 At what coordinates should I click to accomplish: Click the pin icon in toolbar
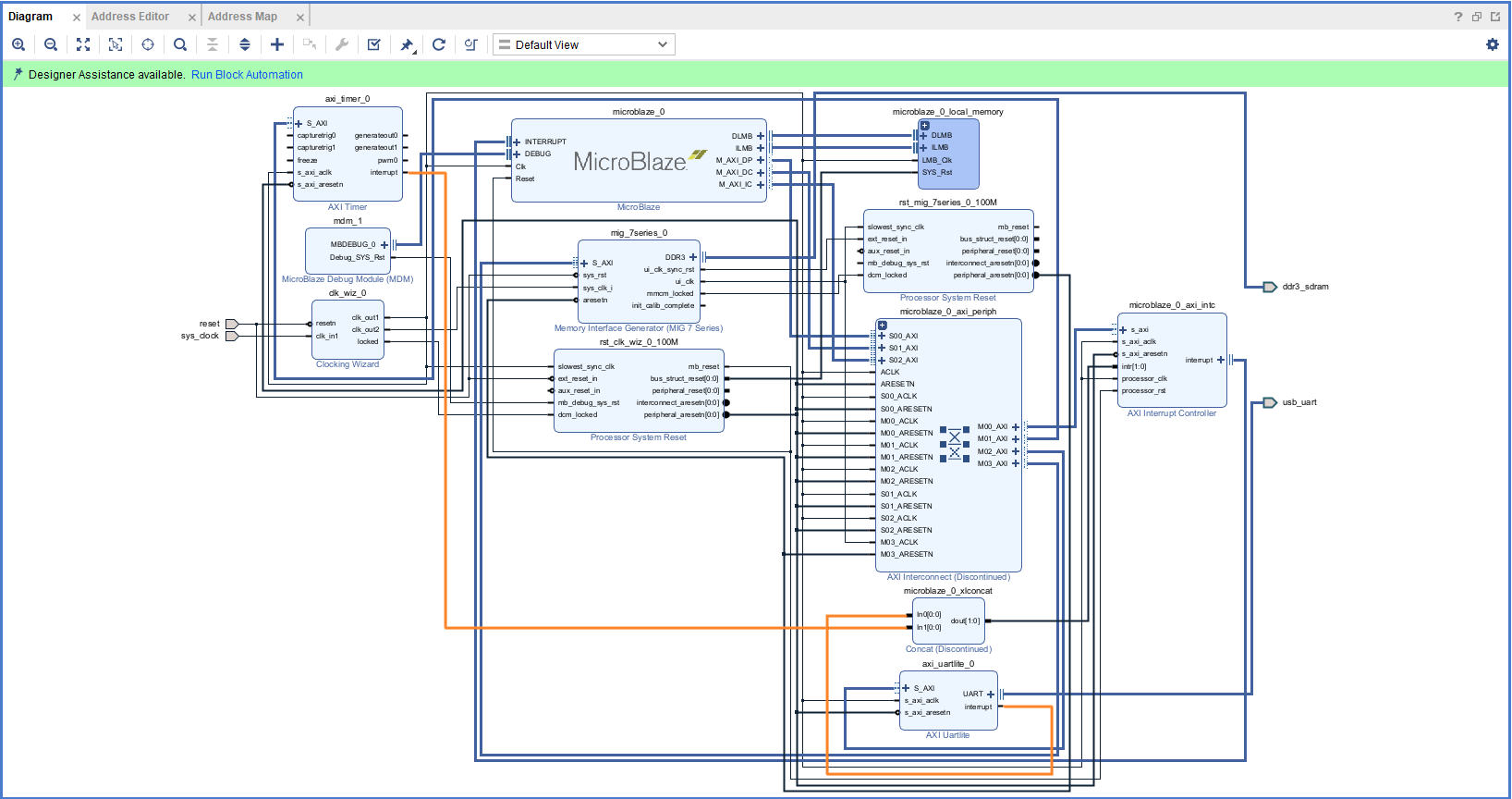407,44
